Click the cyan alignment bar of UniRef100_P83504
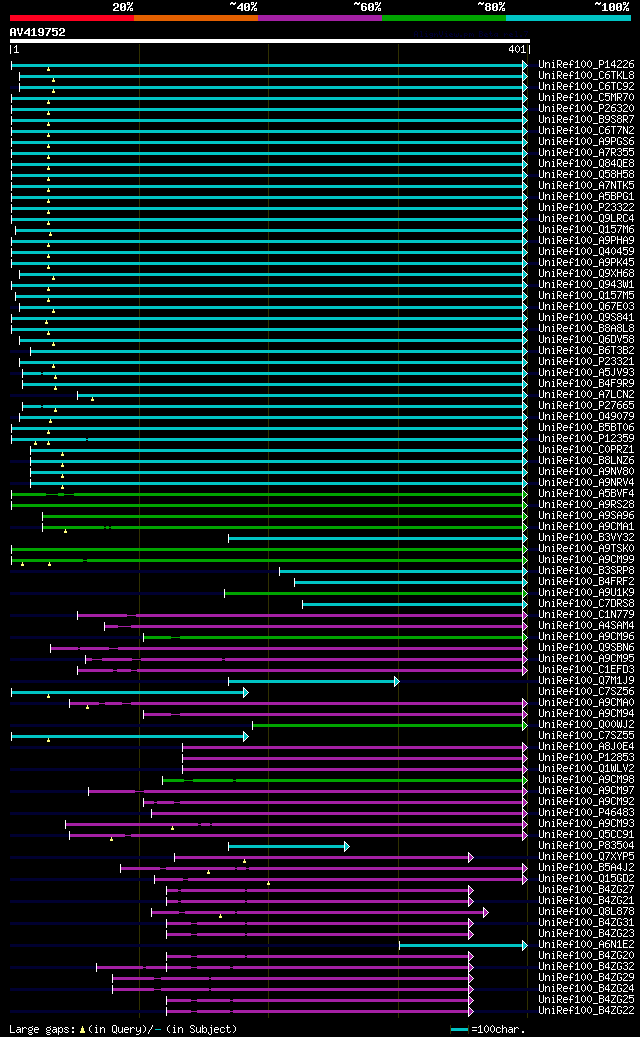640x1037 pixels. [x=288, y=847]
